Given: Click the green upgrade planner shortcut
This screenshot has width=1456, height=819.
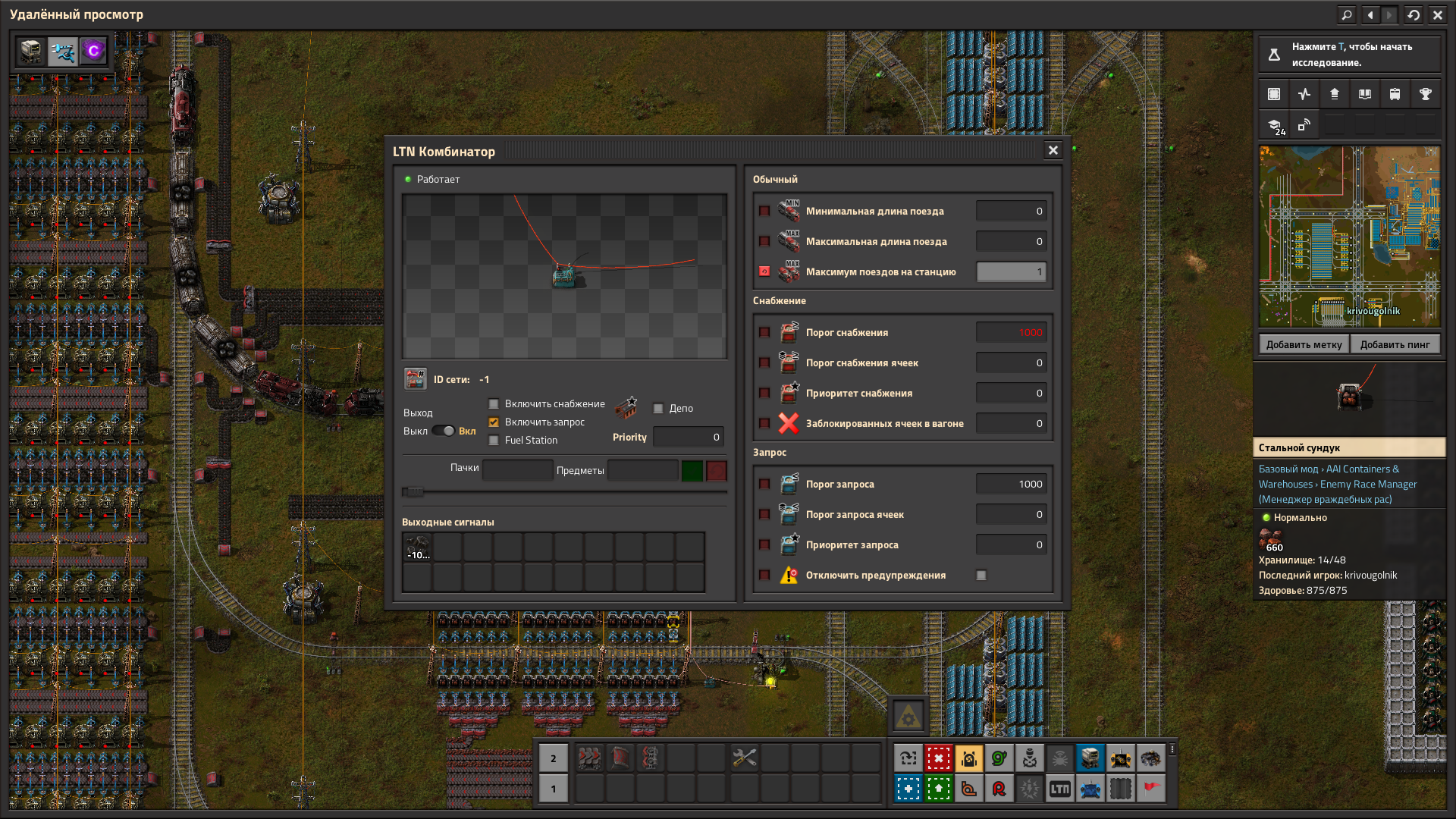Looking at the screenshot, I should click(x=939, y=789).
